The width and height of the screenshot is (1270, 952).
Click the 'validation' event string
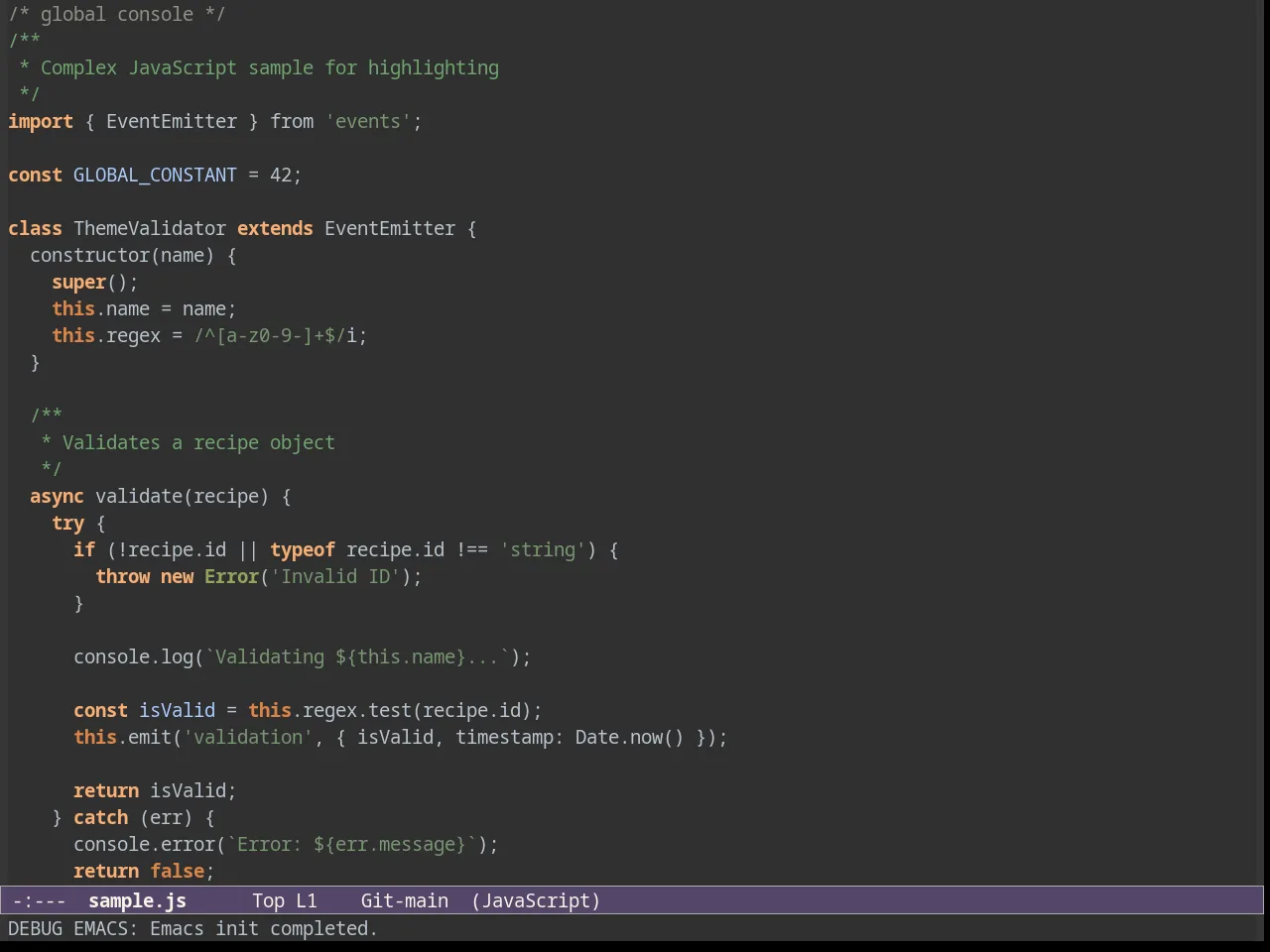(248, 737)
